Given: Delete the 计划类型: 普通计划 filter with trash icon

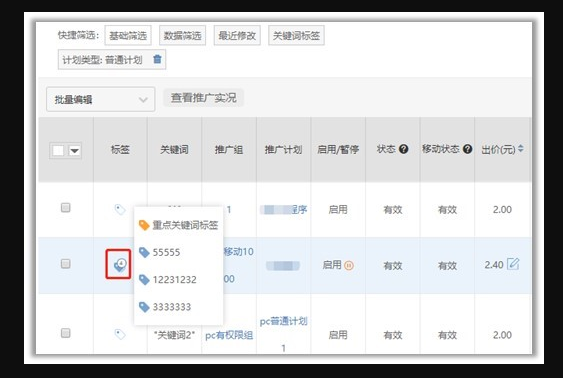Looking at the screenshot, I should (157, 59).
